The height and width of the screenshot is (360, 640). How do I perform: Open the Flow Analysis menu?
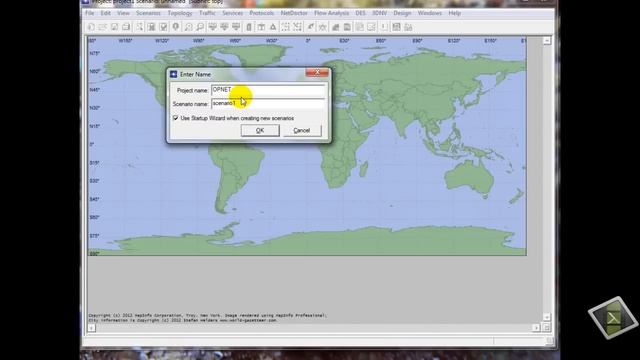click(x=331, y=13)
